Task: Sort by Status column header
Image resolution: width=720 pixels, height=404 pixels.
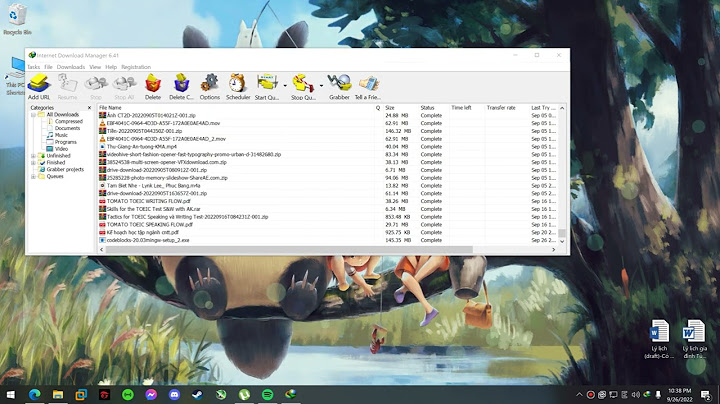Action: point(433,107)
